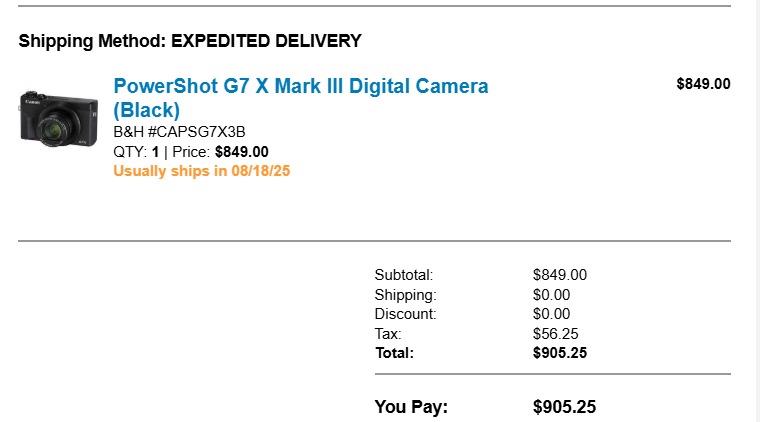Screen dimensions: 760x422
Task: Click the orange Usually ships in 08/18/25 notice
Action: [x=201, y=171]
